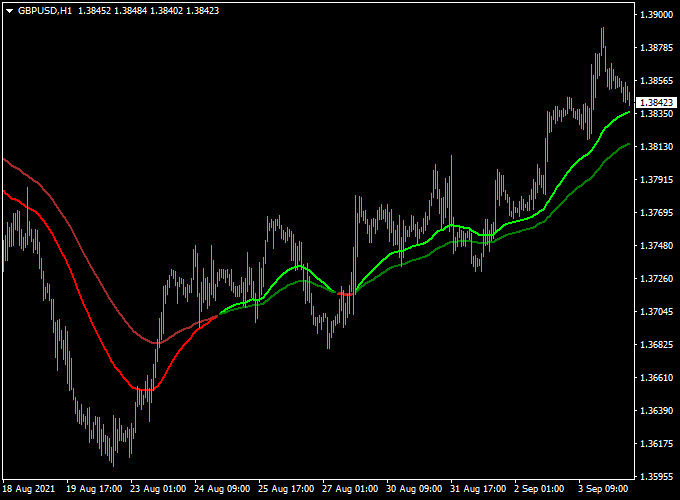Click the 23 Aug 01:00 time label
The image size is (680, 500).
pos(158,489)
